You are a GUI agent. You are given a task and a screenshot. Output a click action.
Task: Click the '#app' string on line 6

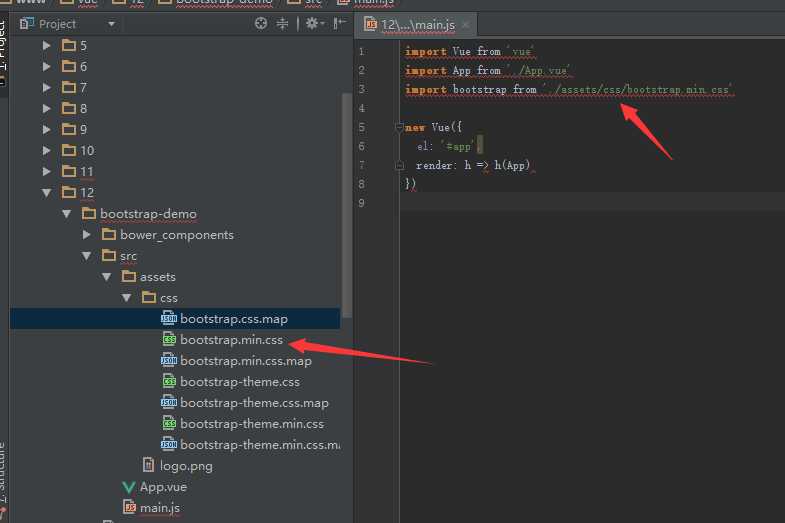pyautogui.click(x=458, y=147)
